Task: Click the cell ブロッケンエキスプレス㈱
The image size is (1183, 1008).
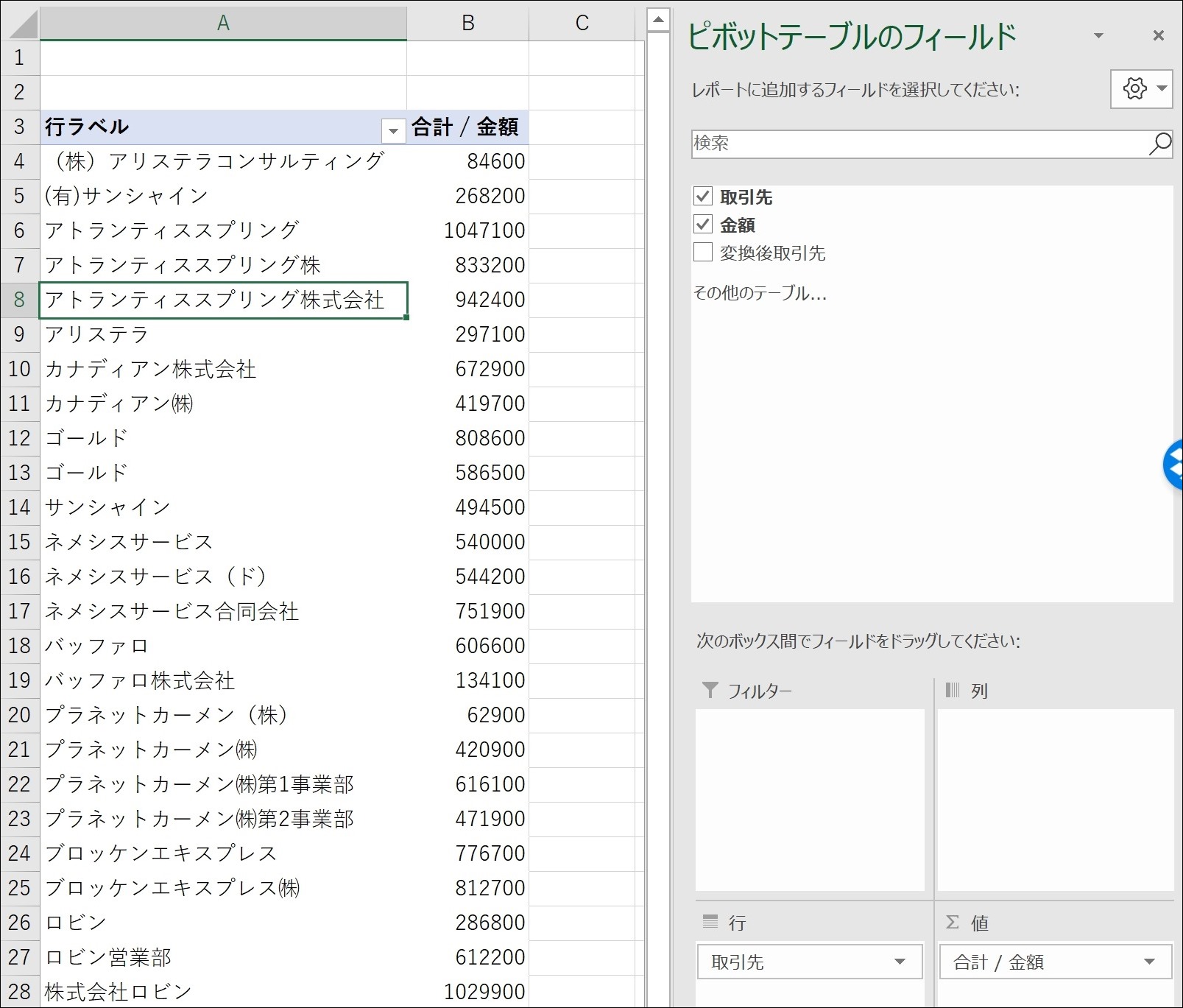Action: coord(223,888)
